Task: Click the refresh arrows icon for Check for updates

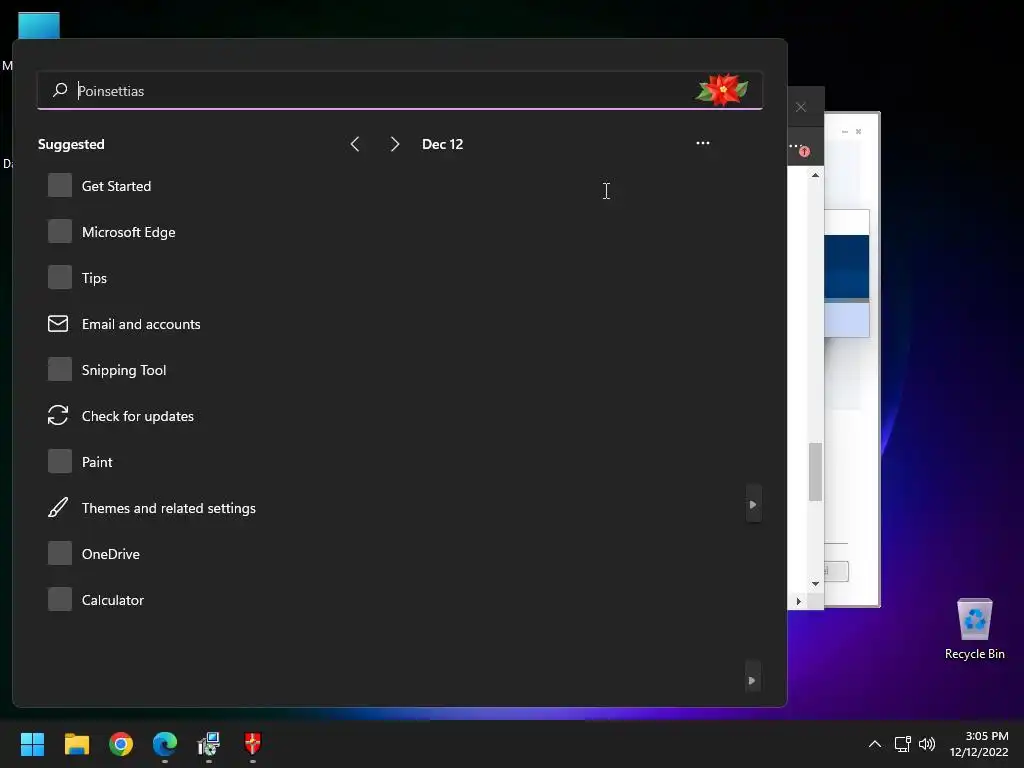Action: [58, 415]
